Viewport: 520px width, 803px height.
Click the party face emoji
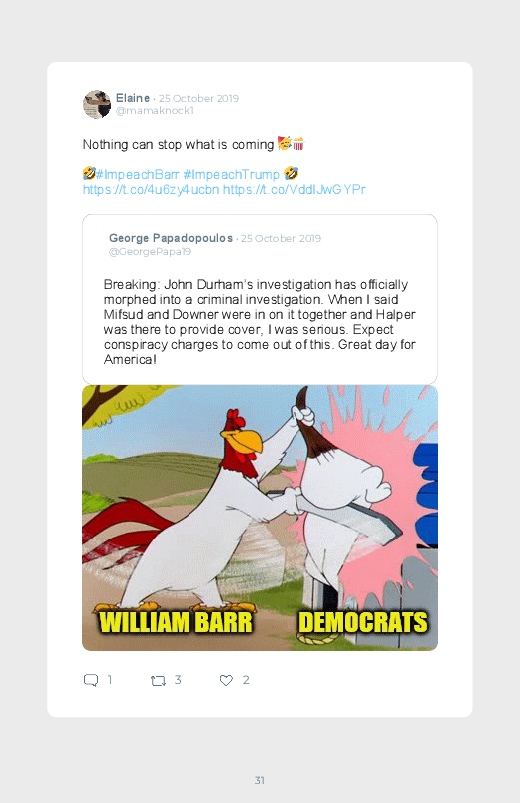click(284, 144)
